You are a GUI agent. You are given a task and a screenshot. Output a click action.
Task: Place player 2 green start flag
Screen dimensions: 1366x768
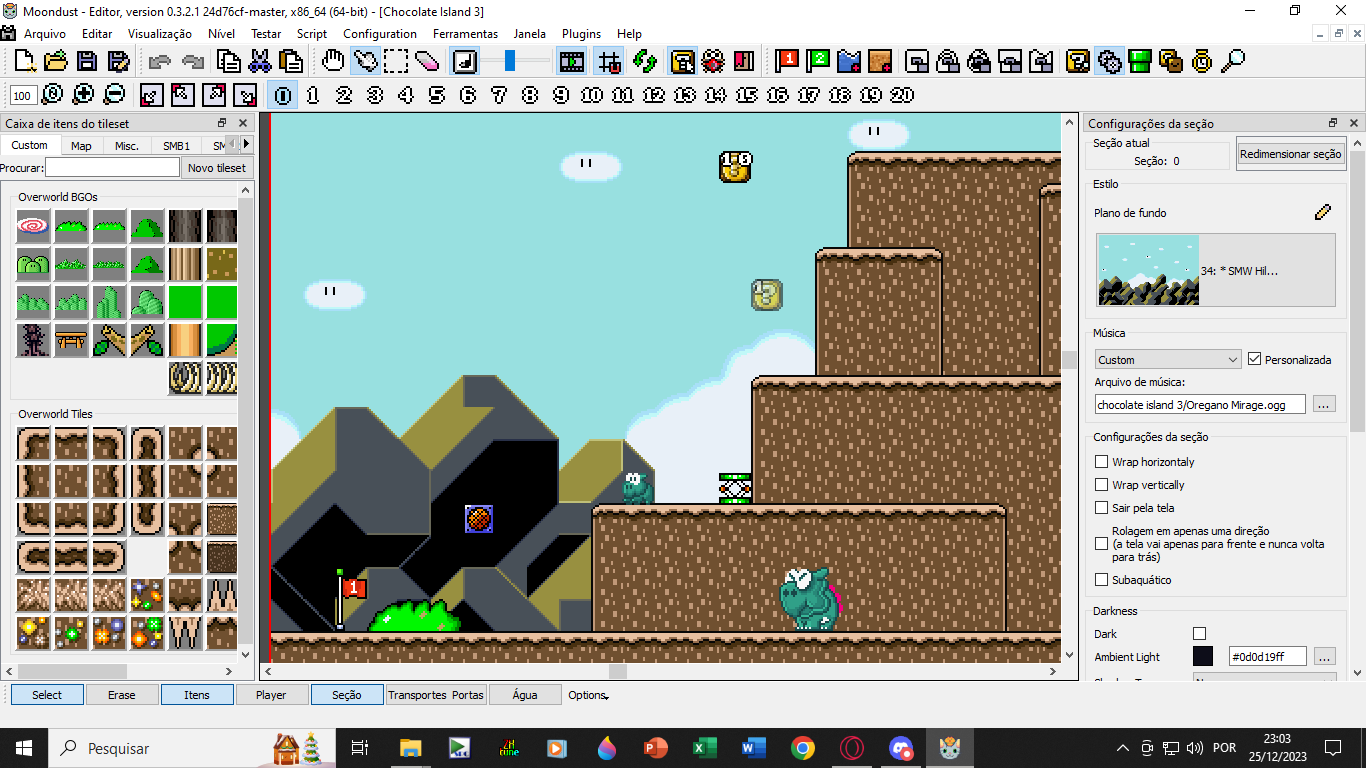point(819,61)
